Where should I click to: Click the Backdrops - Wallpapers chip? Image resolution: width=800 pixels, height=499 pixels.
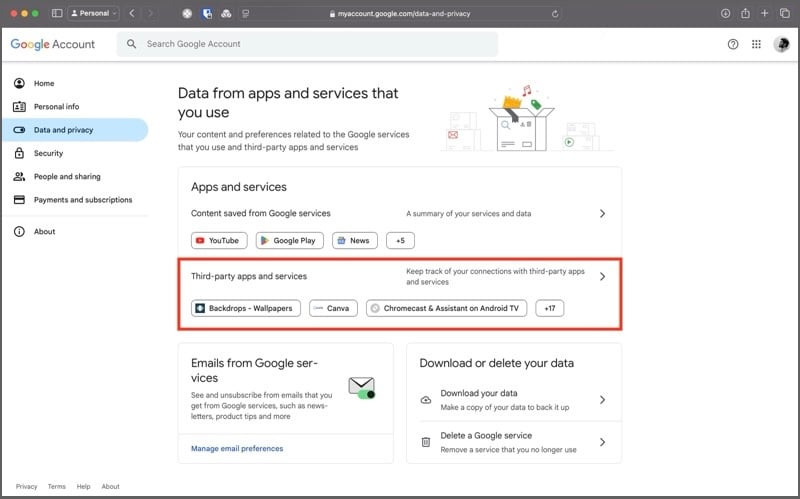245,308
